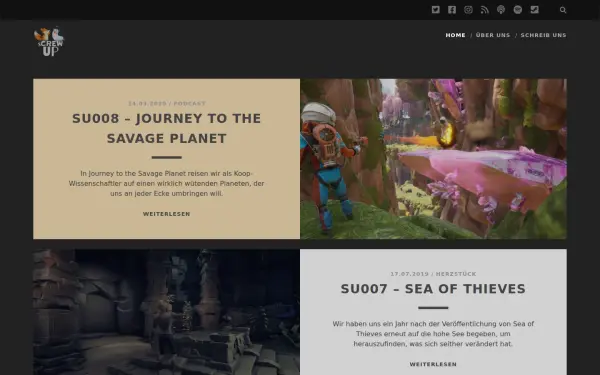Viewport: 600px width, 375px height.
Task: Open the podcast broadcast icon
Action: click(501, 10)
